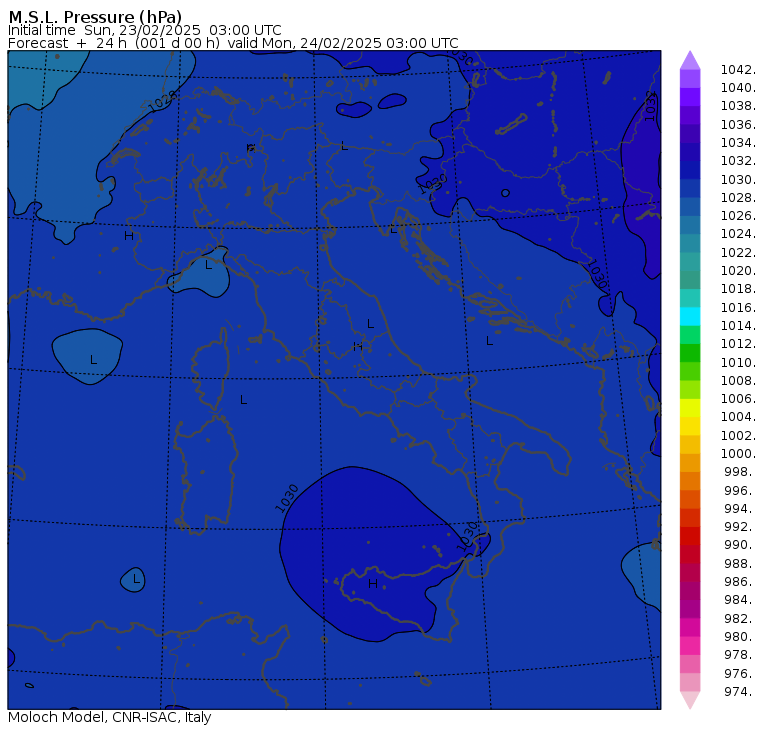Click the "1004." legend label

pyautogui.click(x=738, y=417)
